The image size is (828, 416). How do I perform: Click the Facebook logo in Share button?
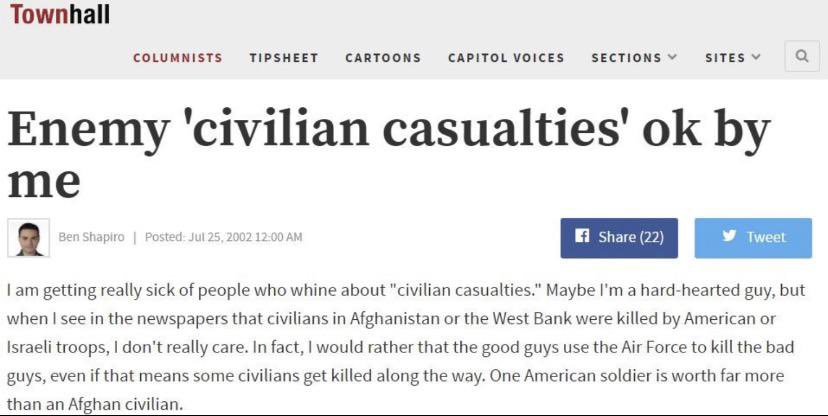click(x=581, y=236)
